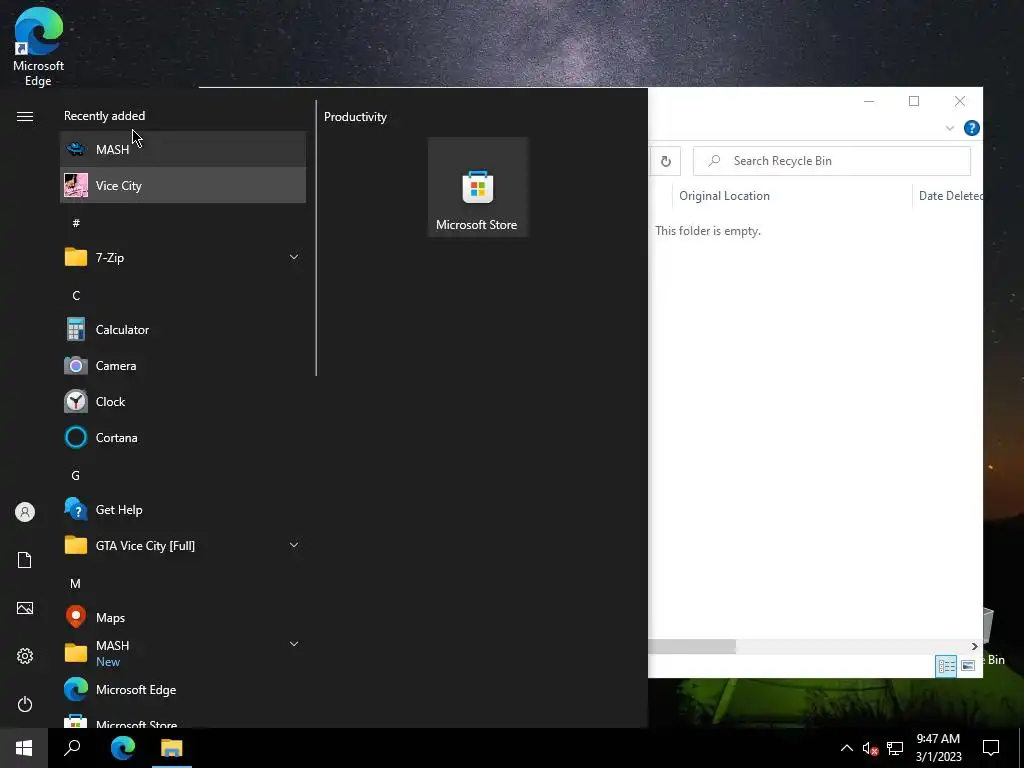Screen dimensions: 1024x768
Task: Expand the ribbon chevron in Recycle Bin window
Action: [x=950, y=128]
